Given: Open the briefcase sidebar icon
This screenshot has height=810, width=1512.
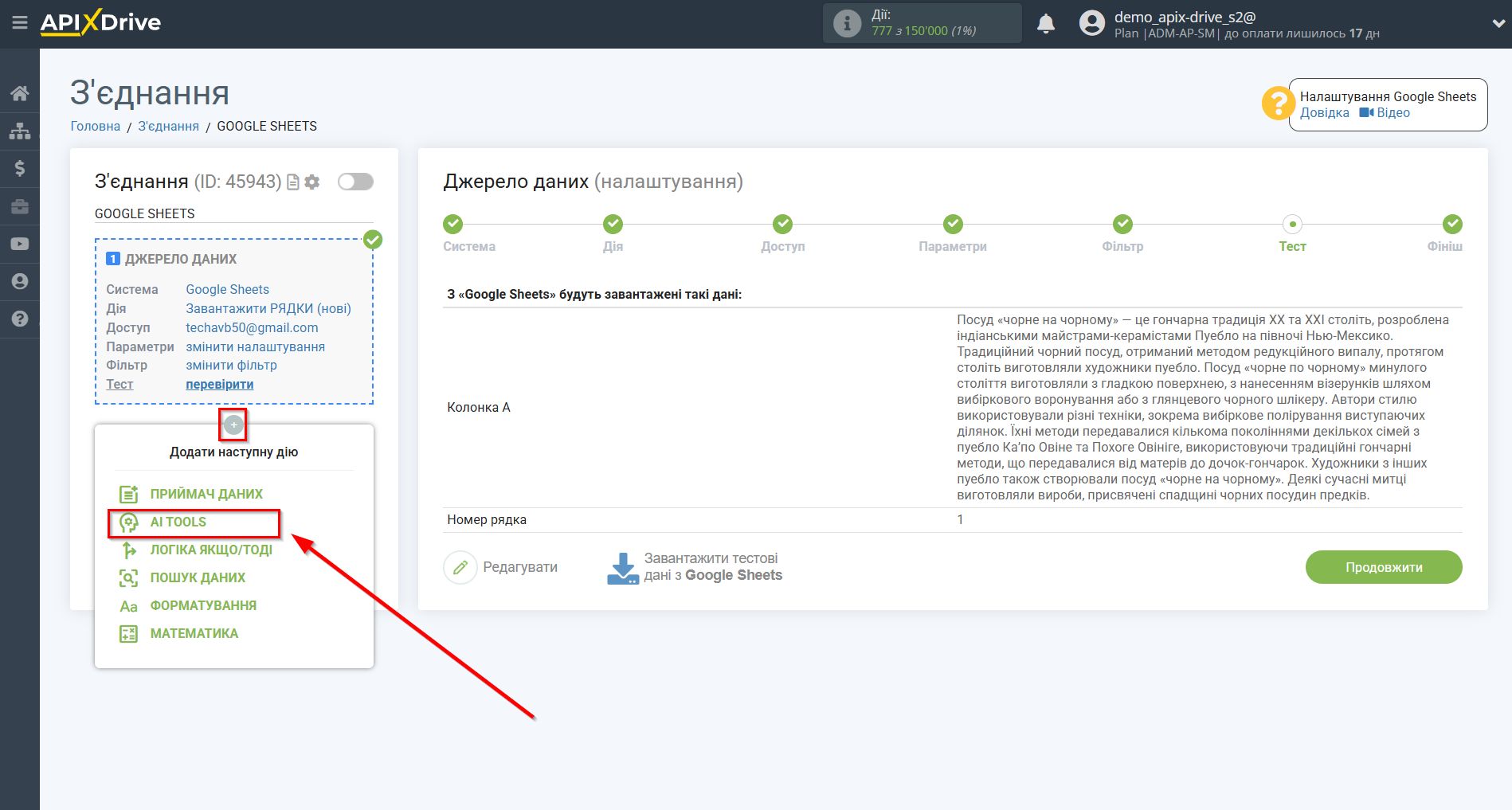Looking at the screenshot, I should [20, 206].
